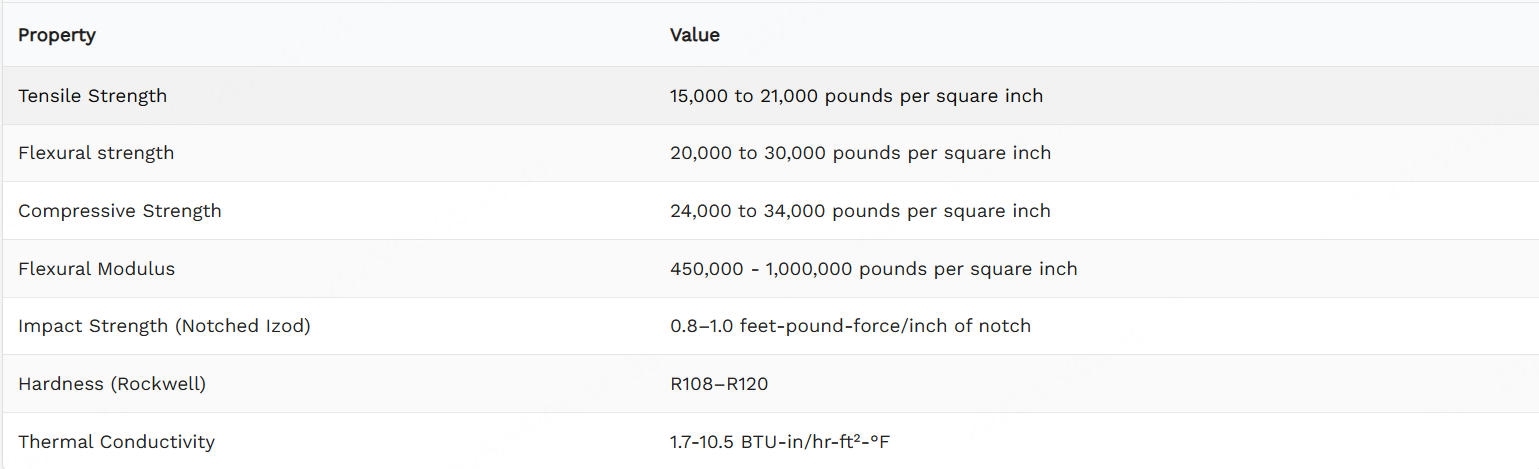Click the 450,000 - 1,000,000 pounds value
Screen dimensions: 1539x469
(874, 269)
